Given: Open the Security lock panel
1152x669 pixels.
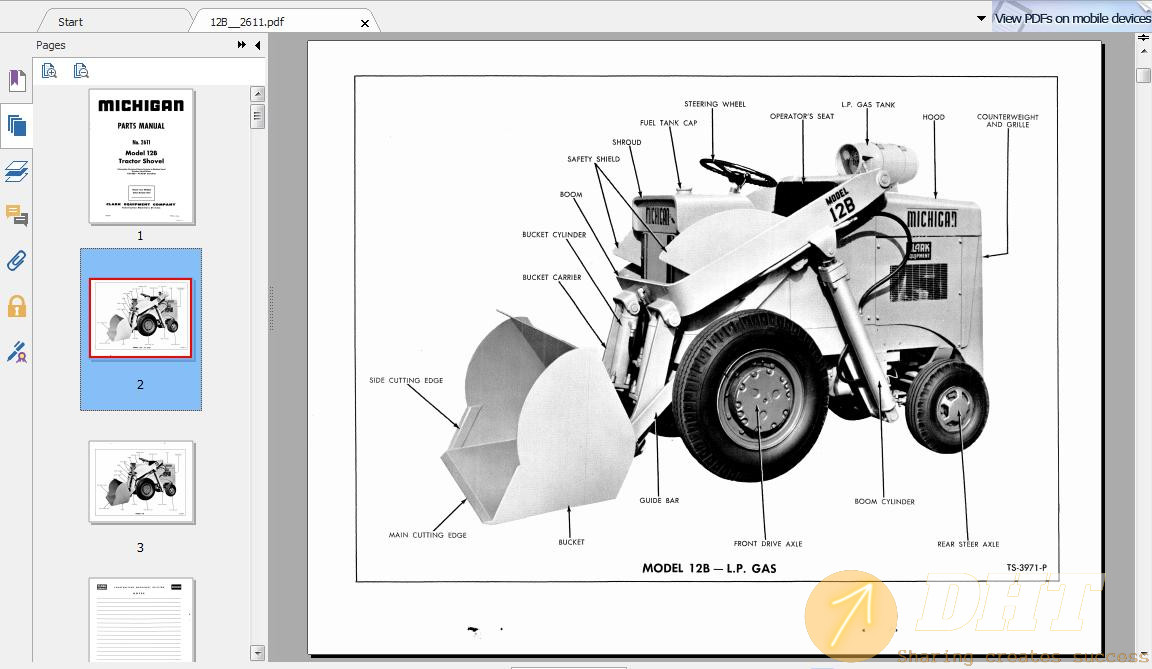Looking at the screenshot, I should [x=16, y=306].
